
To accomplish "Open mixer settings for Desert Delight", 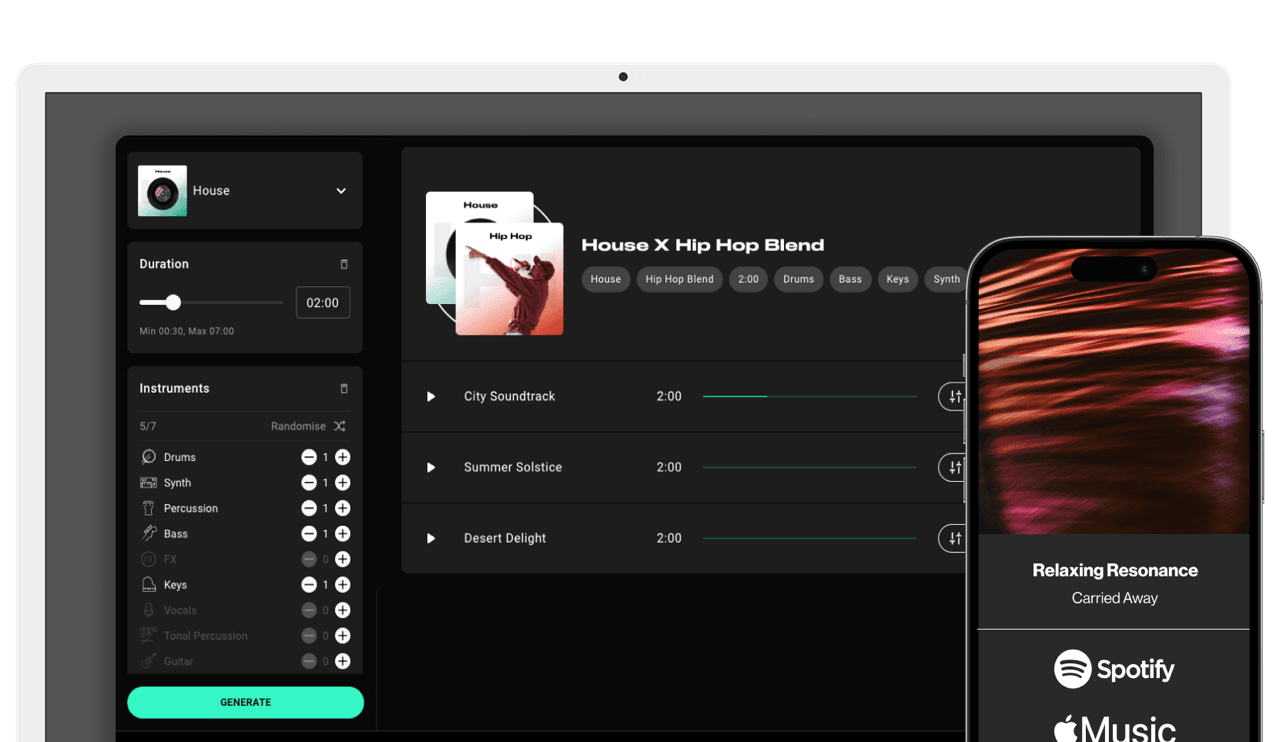I will click(x=953, y=539).
